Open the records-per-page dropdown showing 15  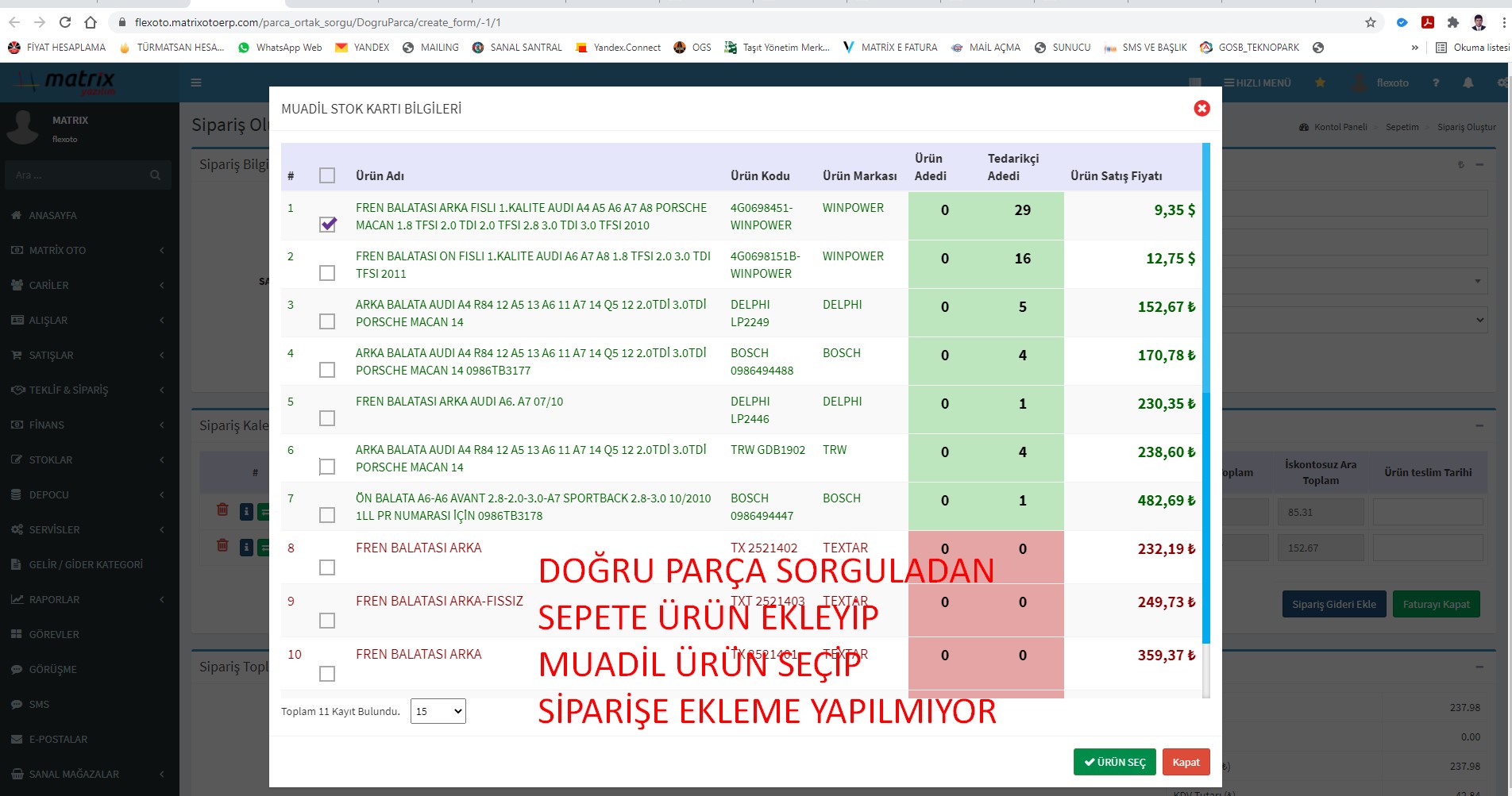coord(438,711)
